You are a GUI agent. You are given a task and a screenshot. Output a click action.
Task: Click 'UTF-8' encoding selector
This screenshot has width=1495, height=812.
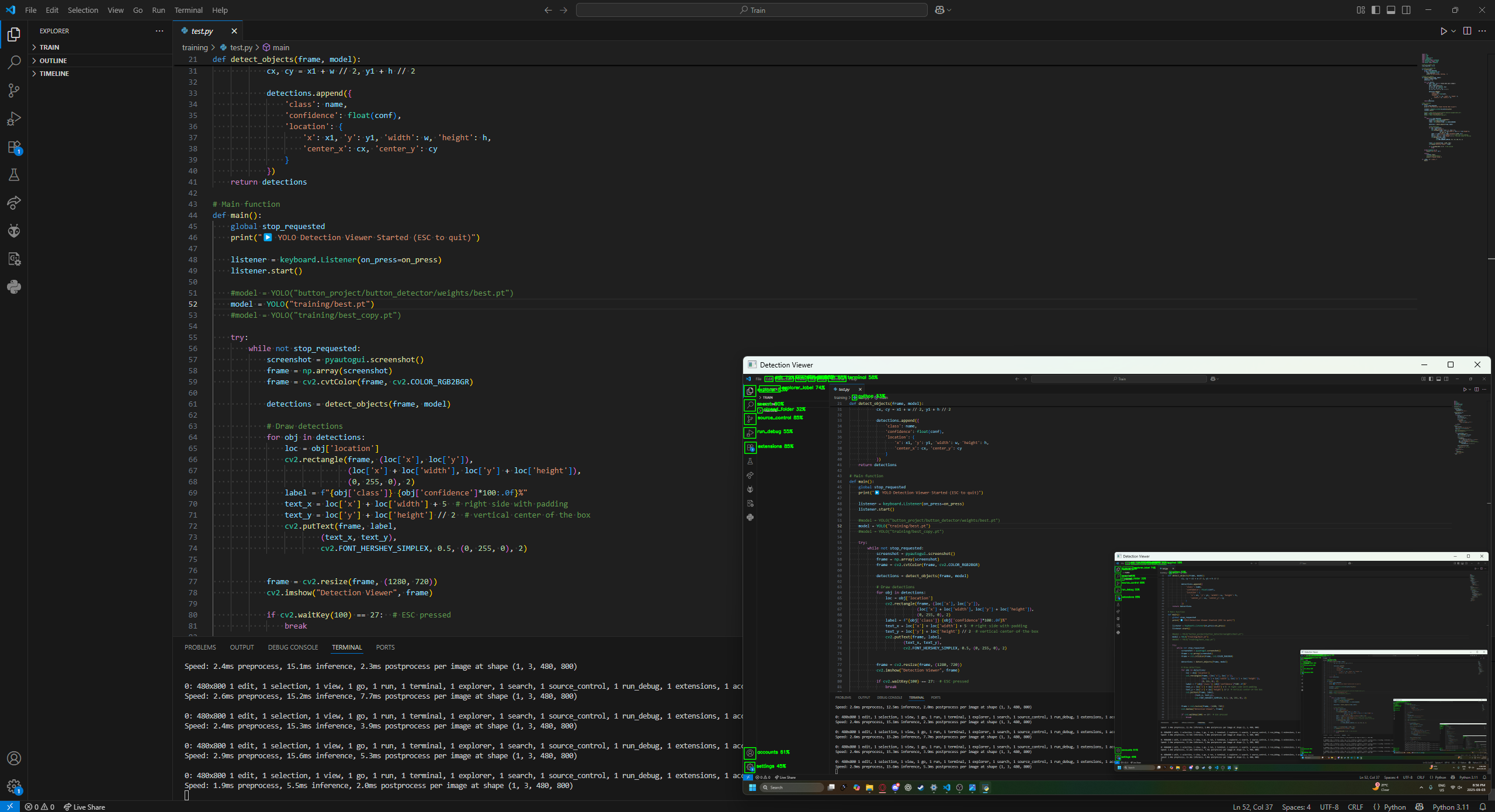click(x=1329, y=807)
